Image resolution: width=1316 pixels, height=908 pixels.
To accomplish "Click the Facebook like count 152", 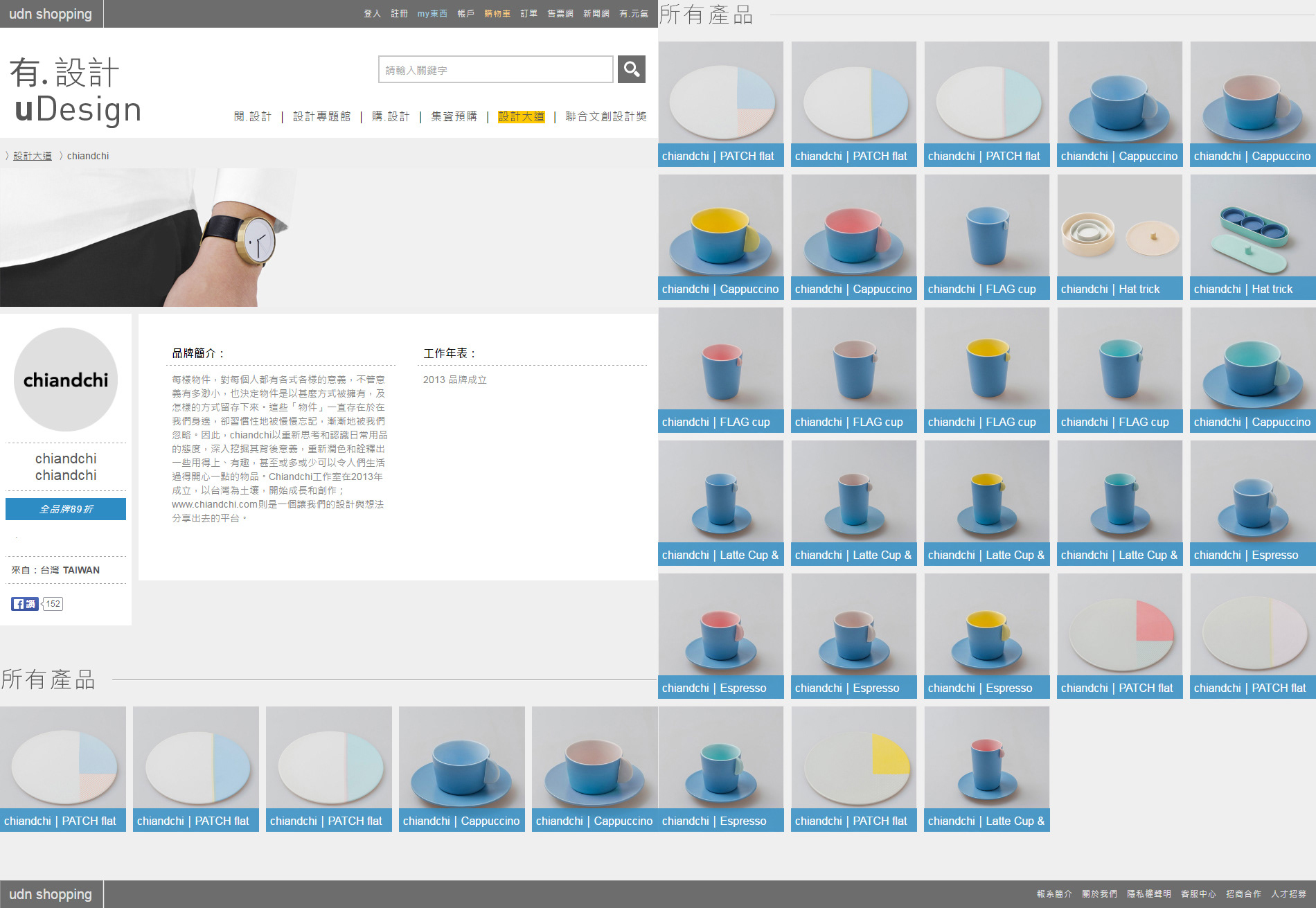I will click(53, 604).
